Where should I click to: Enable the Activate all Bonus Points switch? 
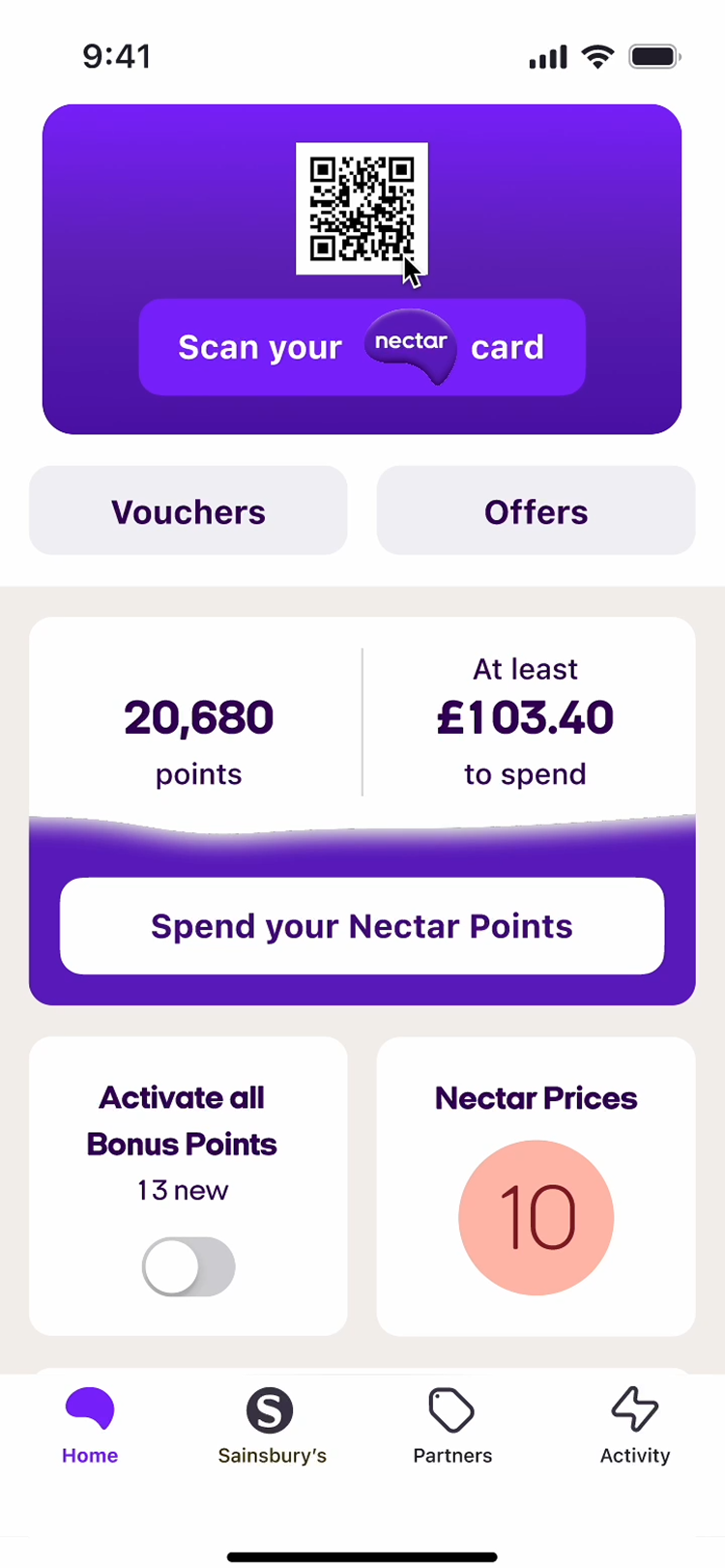click(x=188, y=1266)
